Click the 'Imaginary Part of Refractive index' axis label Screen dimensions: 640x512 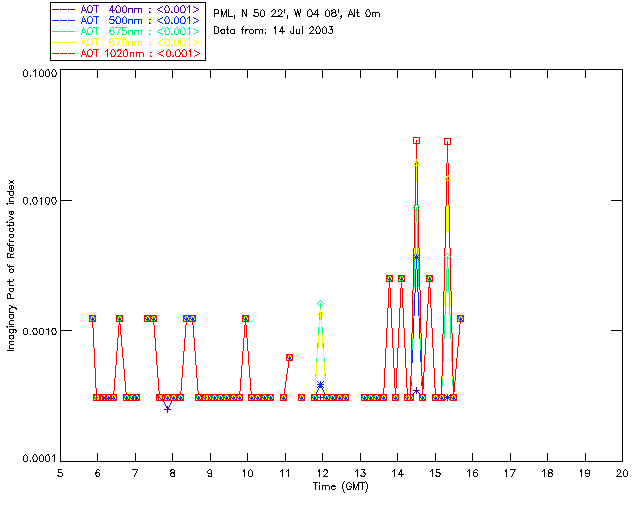pos(11,265)
